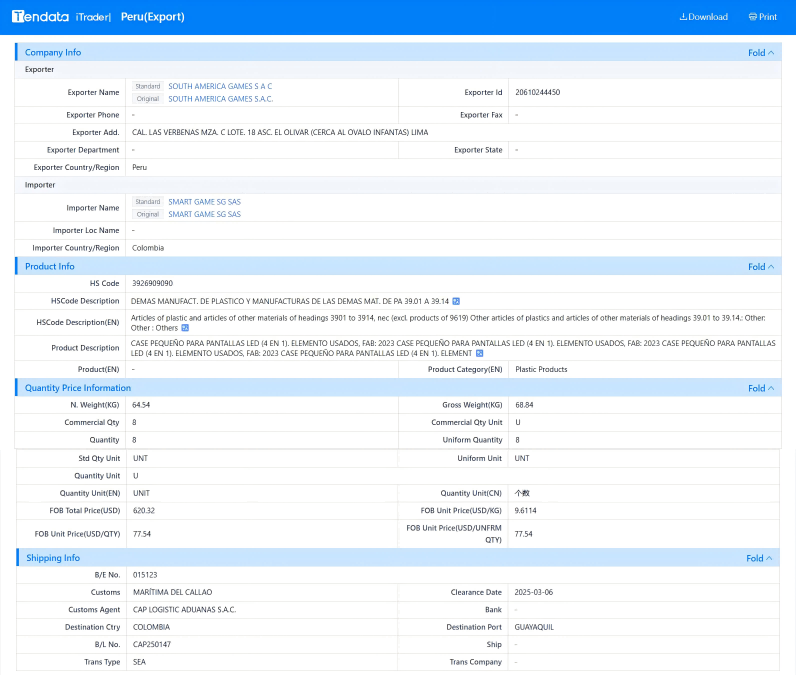796x675 pixels.
Task: Select the Product Description text CASE PEQUEÑO
Action: (453, 348)
